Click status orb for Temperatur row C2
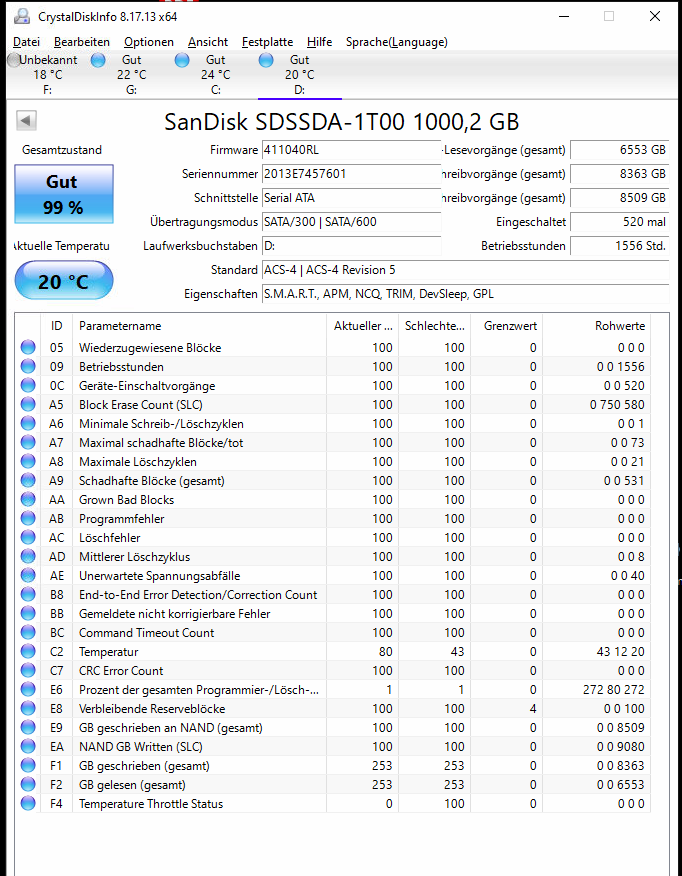 pos(28,651)
